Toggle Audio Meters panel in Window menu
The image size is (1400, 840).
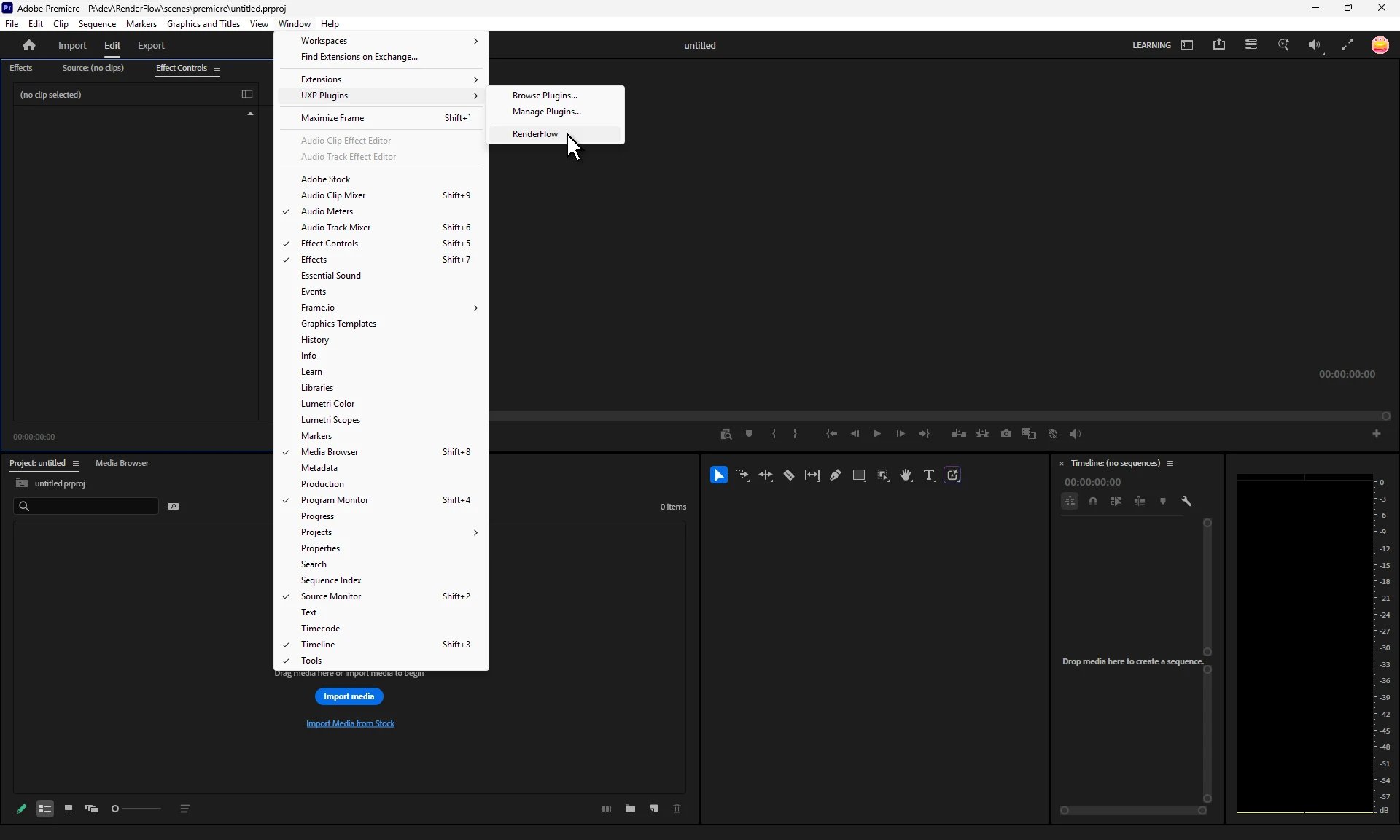point(381,211)
